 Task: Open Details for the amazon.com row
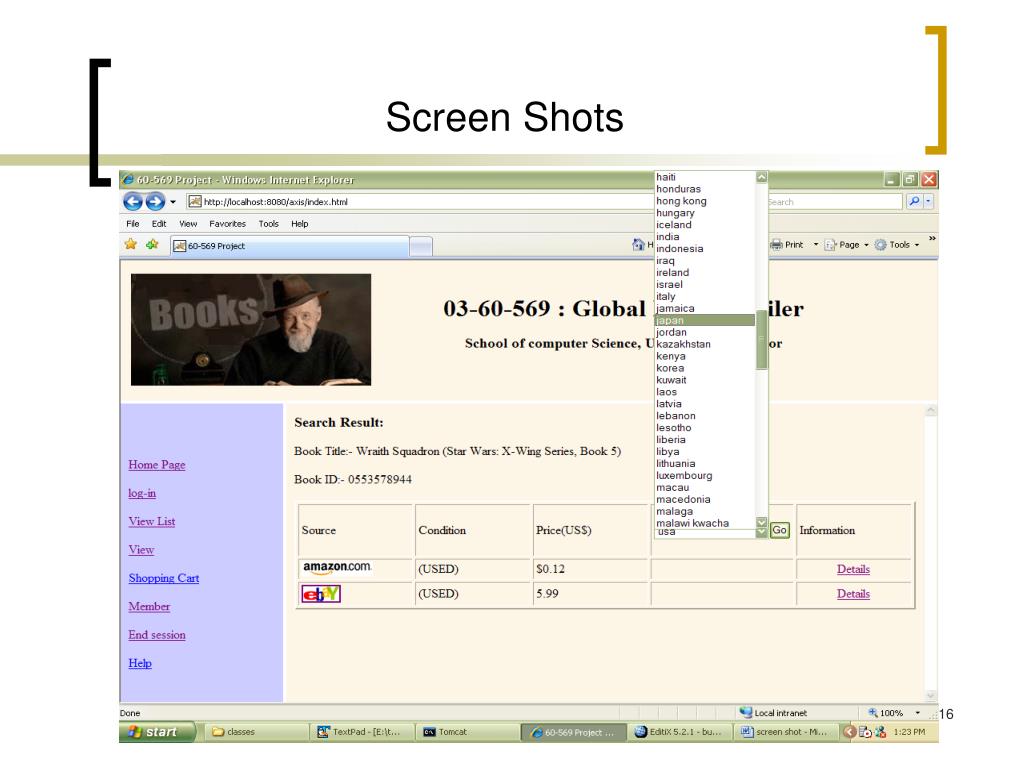(853, 569)
